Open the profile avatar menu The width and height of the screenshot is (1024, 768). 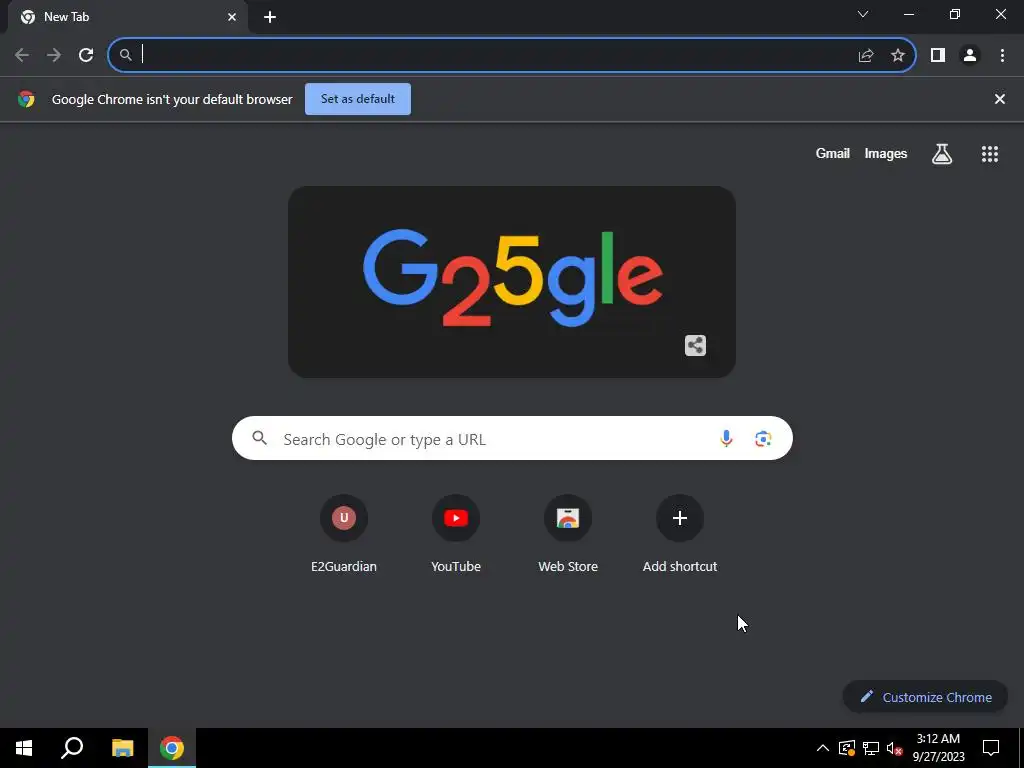[970, 56]
